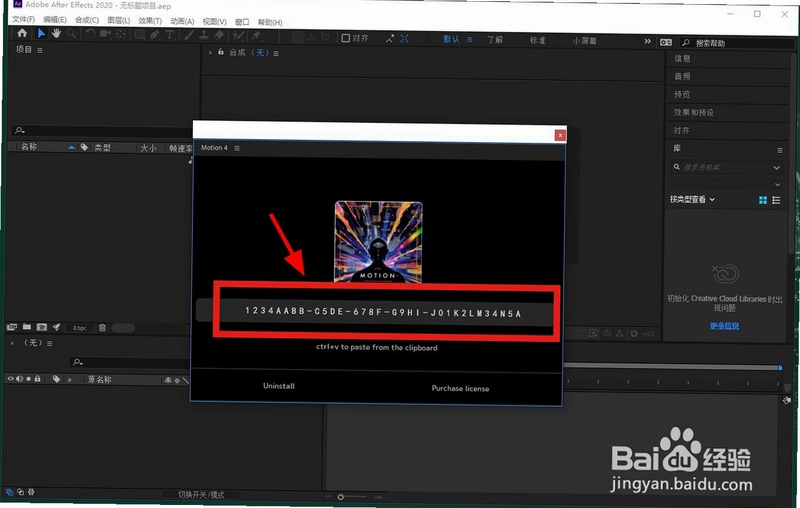Switch to the 标准 workspace
Screen dimensions: 800x508
click(537, 40)
